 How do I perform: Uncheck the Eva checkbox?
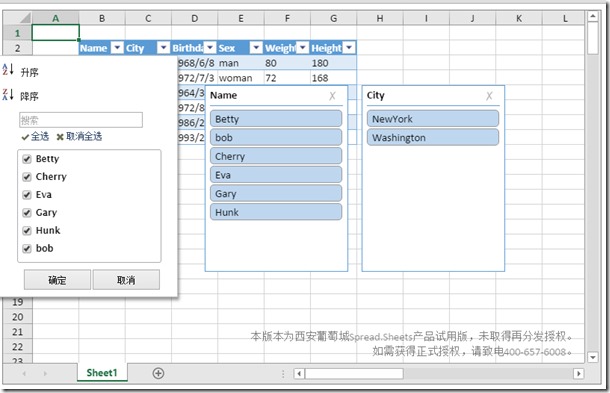27,195
